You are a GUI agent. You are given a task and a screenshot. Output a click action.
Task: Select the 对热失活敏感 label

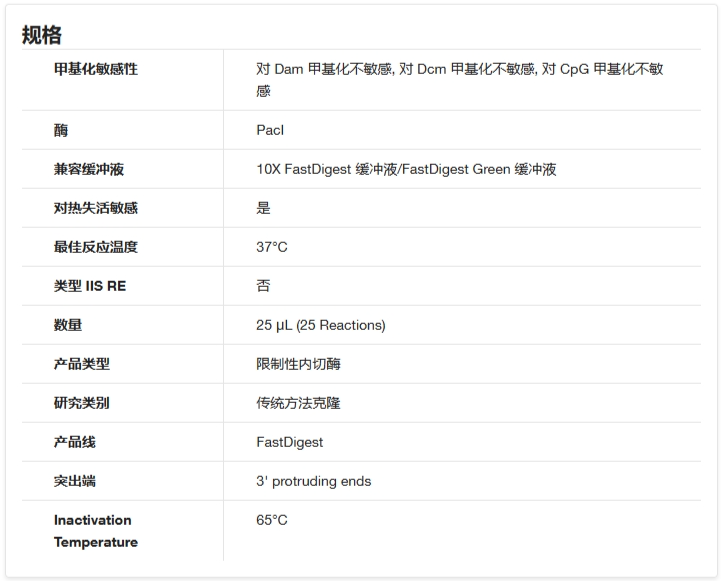click(96, 208)
